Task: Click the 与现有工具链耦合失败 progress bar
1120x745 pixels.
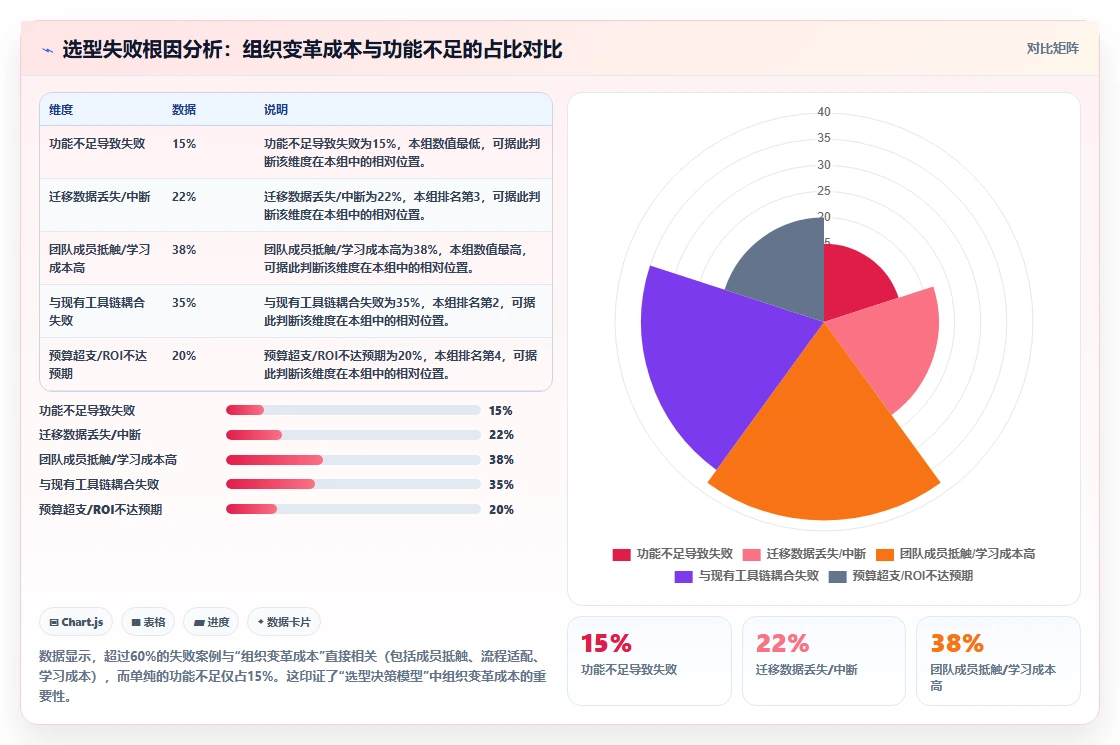Action: click(353, 484)
